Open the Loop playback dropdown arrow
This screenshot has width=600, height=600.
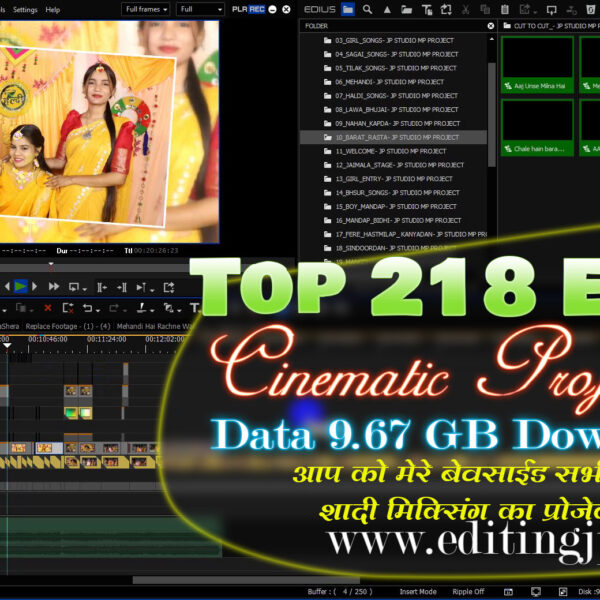(x=85, y=289)
